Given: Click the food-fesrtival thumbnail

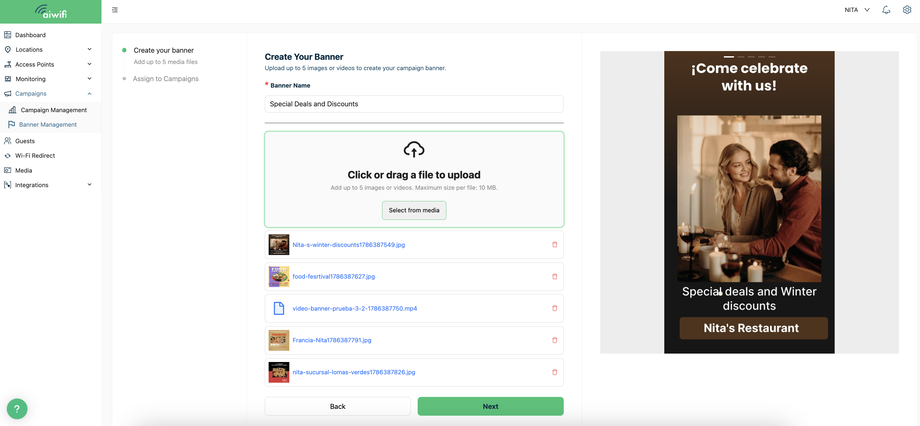Looking at the screenshot, I should [279, 276].
